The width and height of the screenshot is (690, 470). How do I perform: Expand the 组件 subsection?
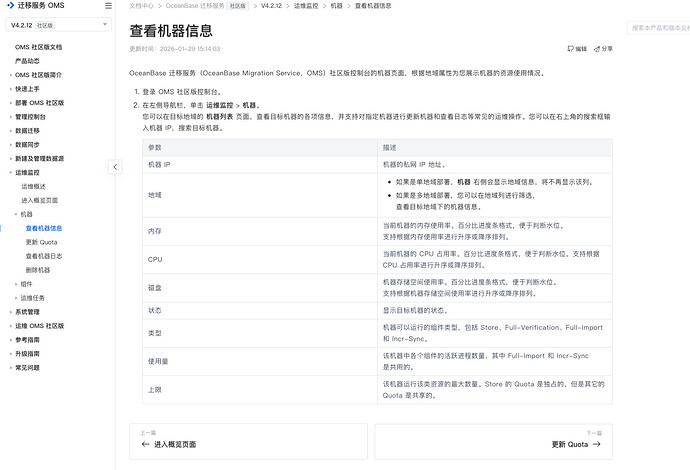[16, 283]
